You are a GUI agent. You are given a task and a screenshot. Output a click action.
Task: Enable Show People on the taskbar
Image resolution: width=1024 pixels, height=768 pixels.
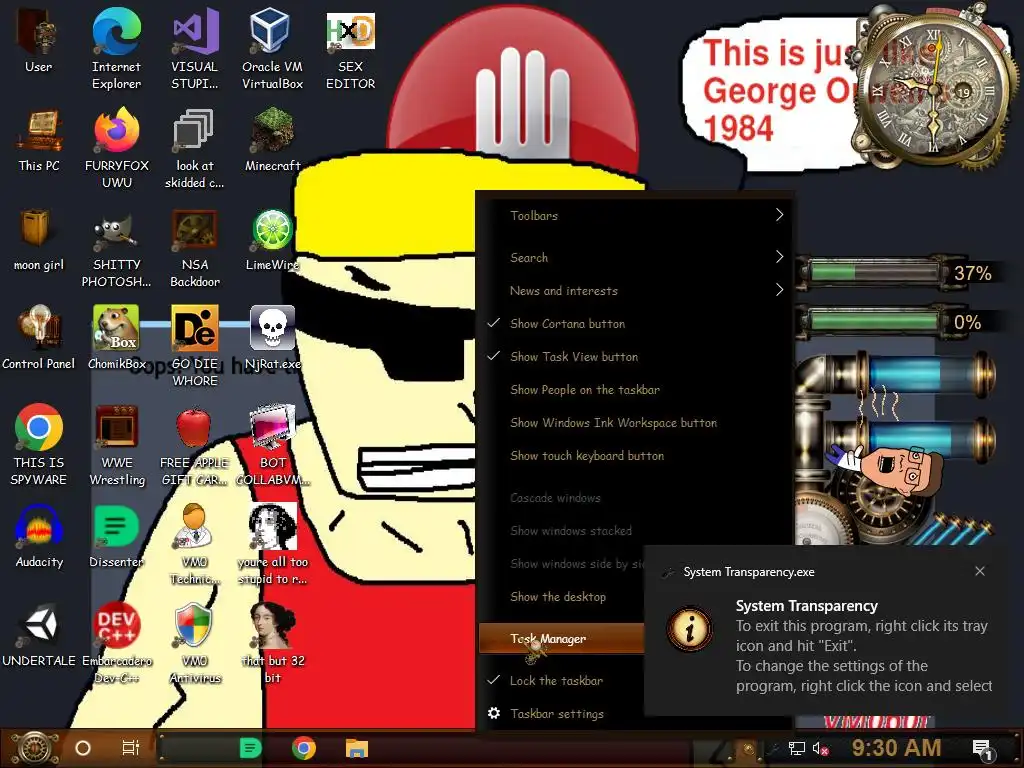click(x=635, y=389)
